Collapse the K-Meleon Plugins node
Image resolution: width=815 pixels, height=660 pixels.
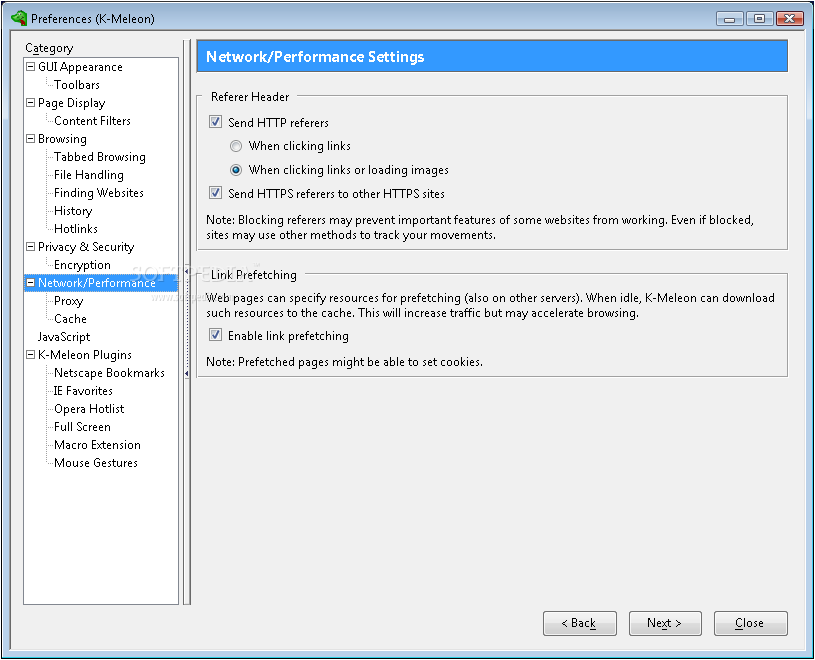[31, 355]
